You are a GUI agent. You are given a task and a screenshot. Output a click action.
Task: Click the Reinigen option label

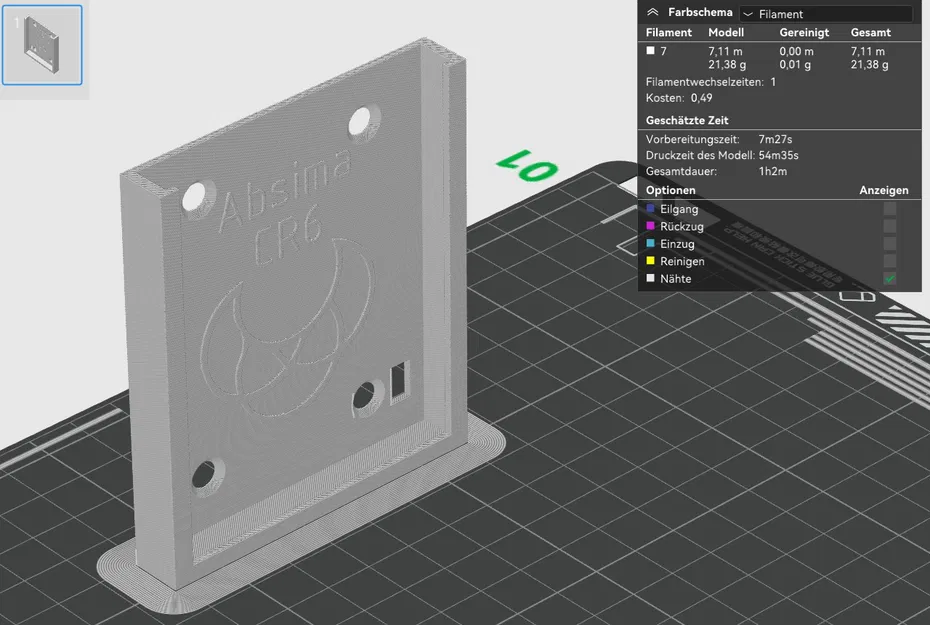[x=683, y=262]
